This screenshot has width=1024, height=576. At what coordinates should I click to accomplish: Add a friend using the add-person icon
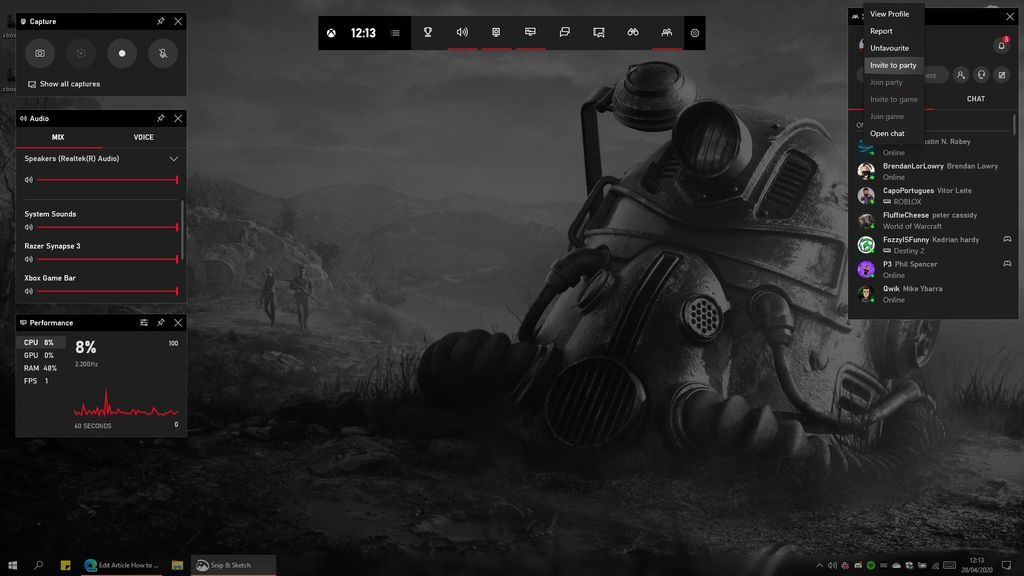point(961,74)
